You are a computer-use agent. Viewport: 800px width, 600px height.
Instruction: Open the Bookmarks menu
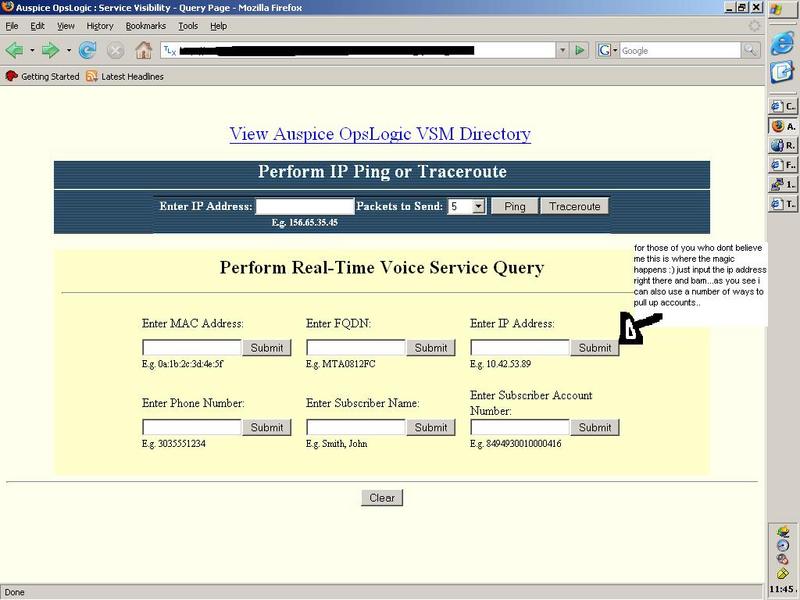pyautogui.click(x=145, y=26)
